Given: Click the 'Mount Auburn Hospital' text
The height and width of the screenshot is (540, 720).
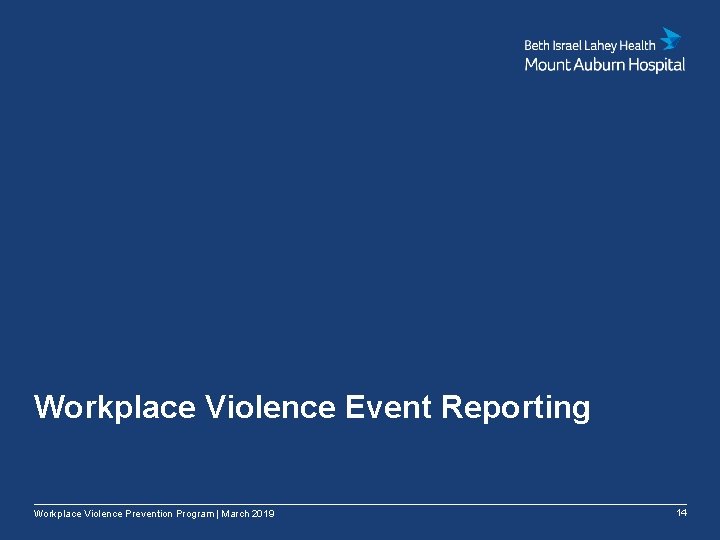Looking at the screenshot, I should tap(605, 65).
